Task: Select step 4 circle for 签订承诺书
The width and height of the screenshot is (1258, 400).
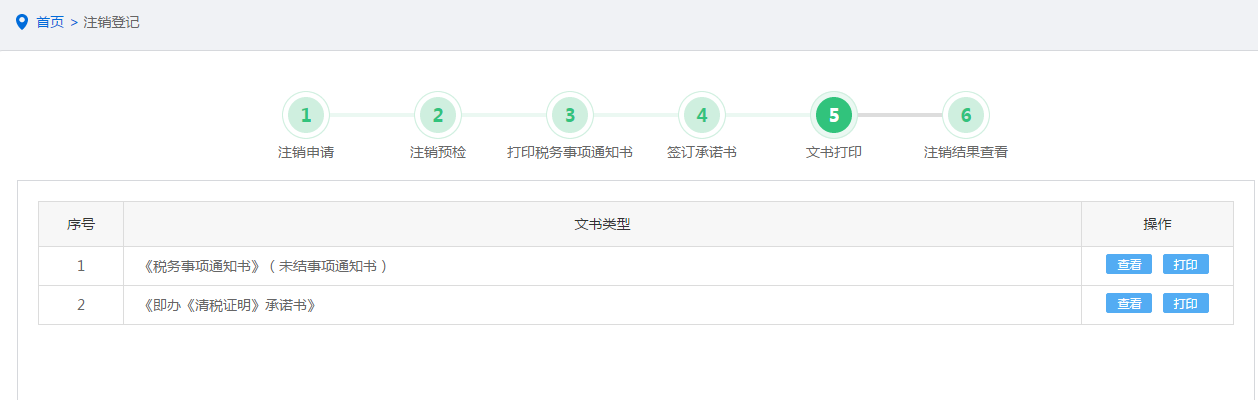Action: [702, 115]
